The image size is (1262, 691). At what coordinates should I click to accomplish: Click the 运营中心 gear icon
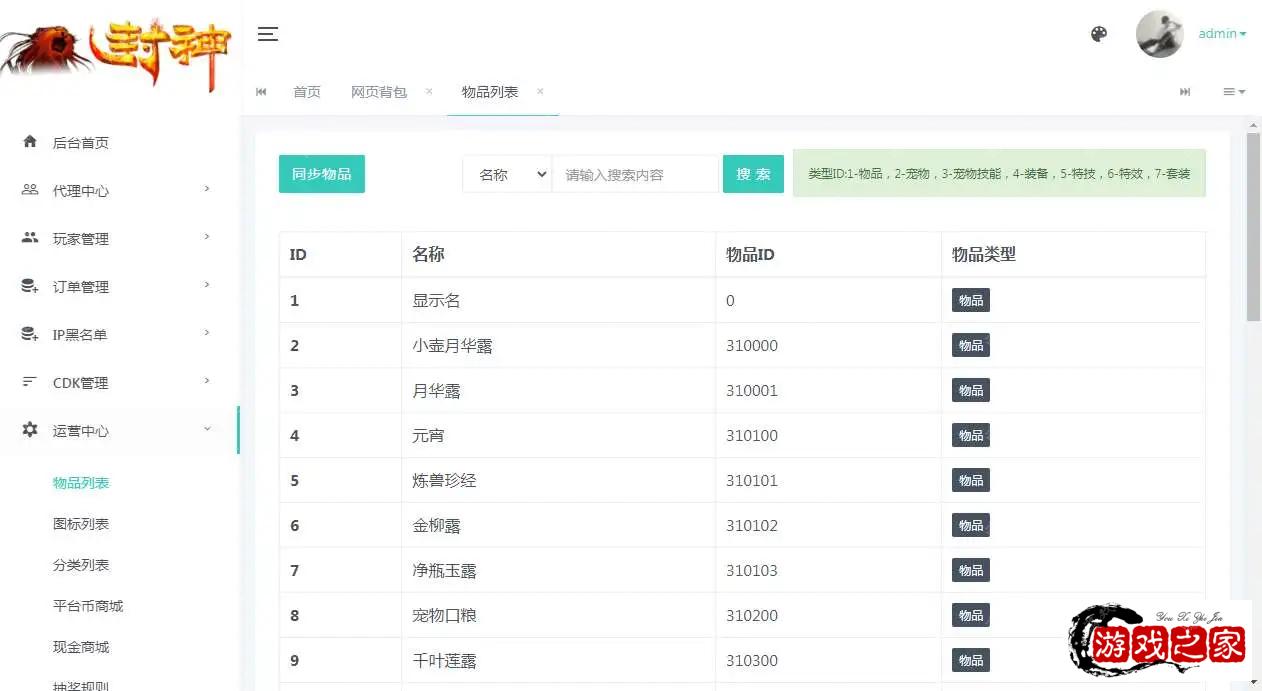tap(30, 430)
